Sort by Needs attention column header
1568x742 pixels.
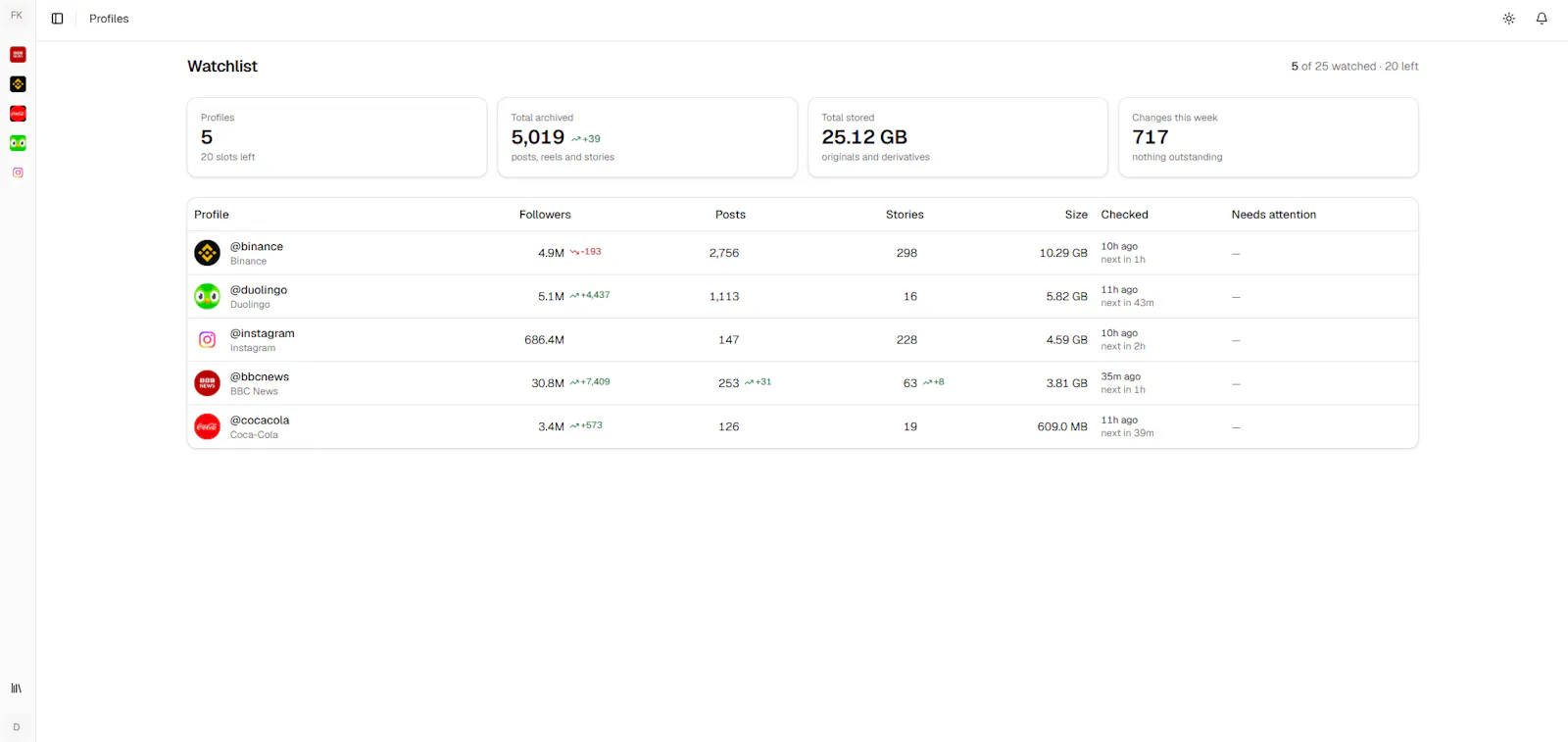(1274, 215)
